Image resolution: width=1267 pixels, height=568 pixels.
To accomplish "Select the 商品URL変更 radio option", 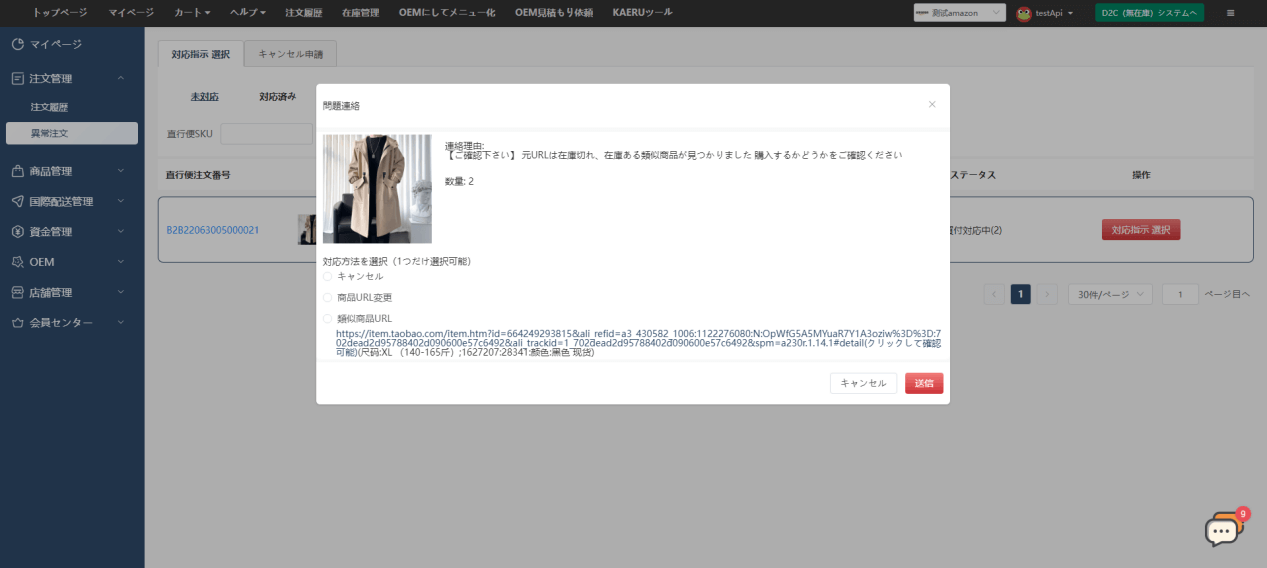I will 327,298.
